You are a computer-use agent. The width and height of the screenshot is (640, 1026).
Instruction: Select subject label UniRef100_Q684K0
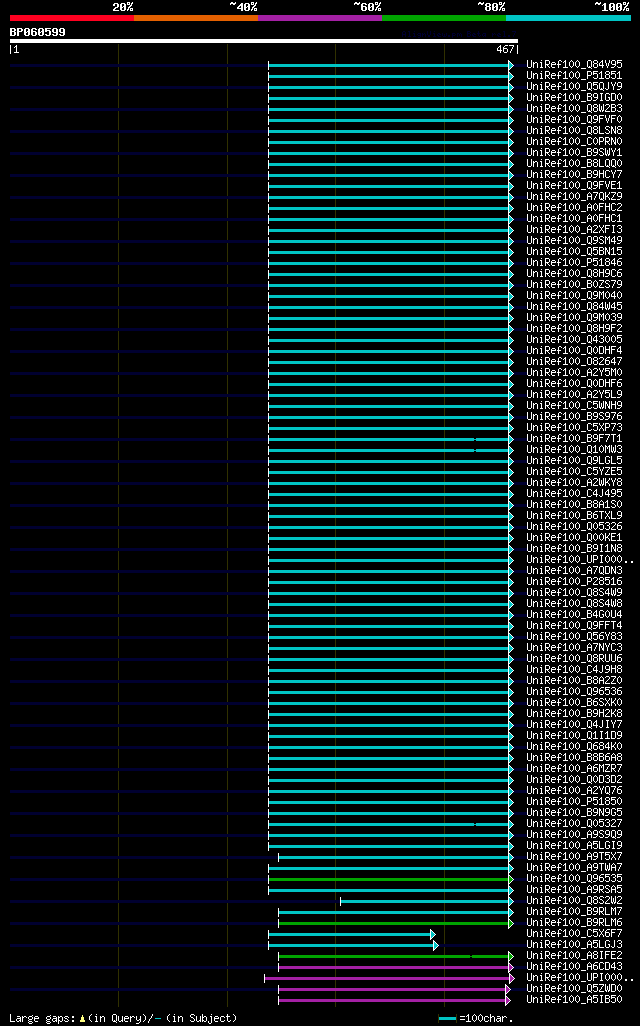click(x=575, y=747)
